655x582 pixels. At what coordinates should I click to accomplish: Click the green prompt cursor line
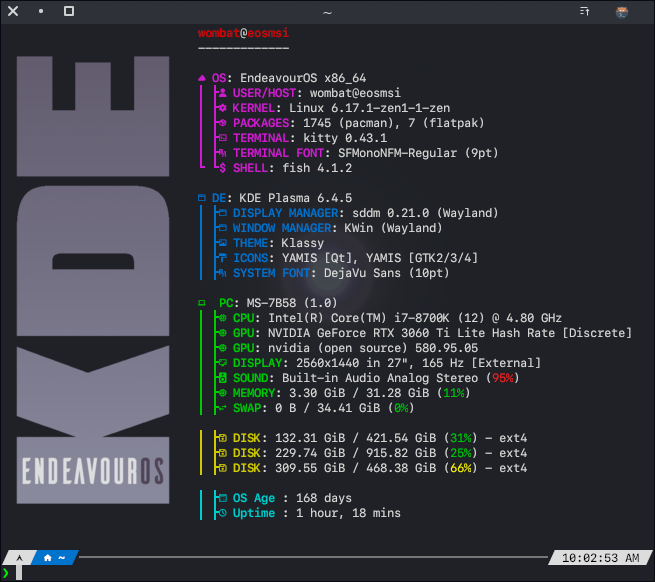(x=6, y=572)
